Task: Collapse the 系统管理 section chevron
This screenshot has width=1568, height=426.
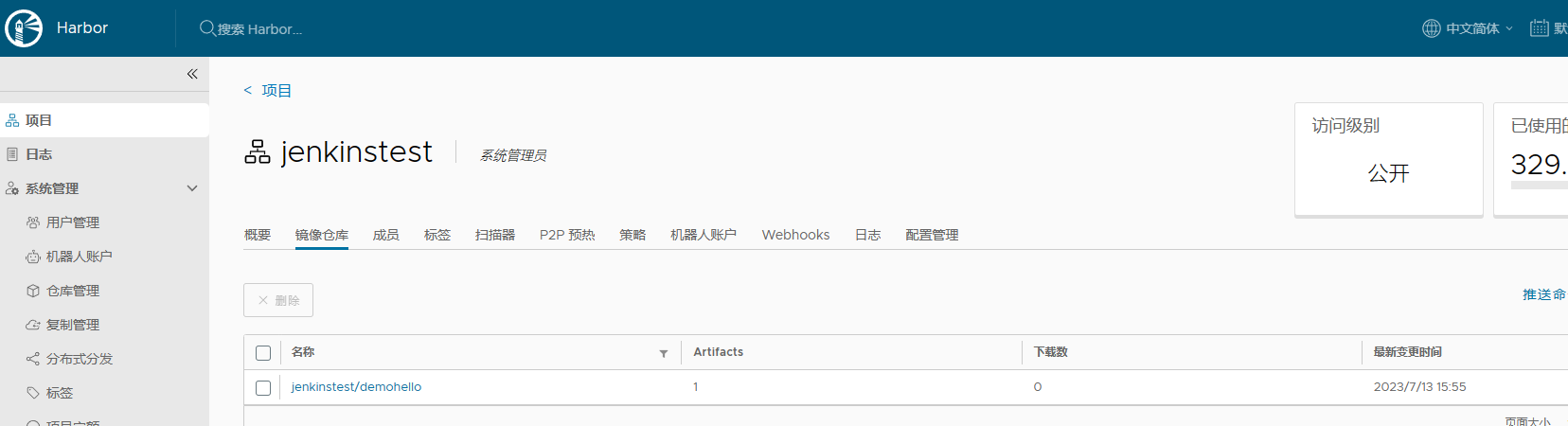Action: [x=192, y=188]
